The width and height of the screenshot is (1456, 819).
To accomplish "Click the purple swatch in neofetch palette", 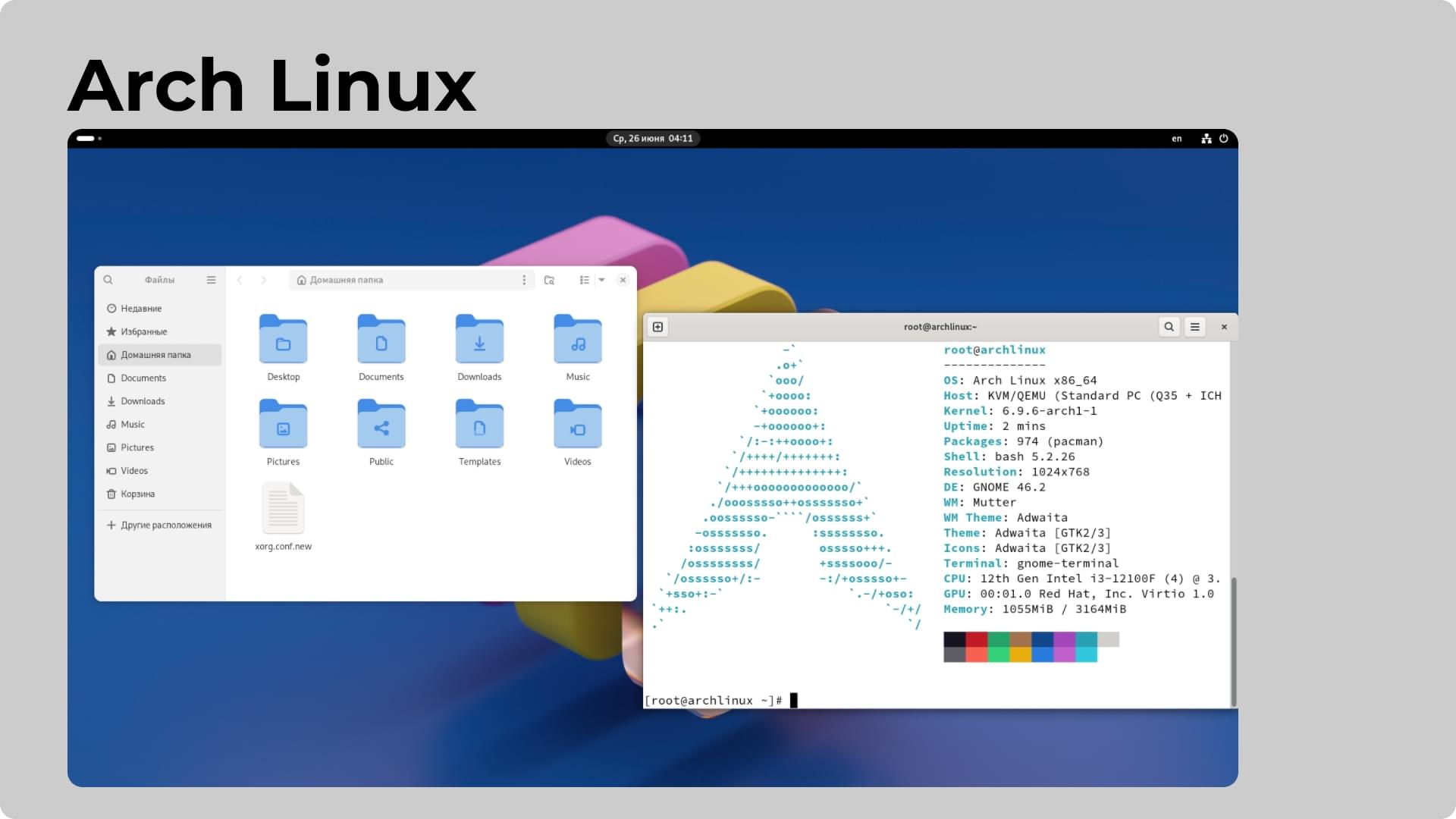I will (1065, 639).
